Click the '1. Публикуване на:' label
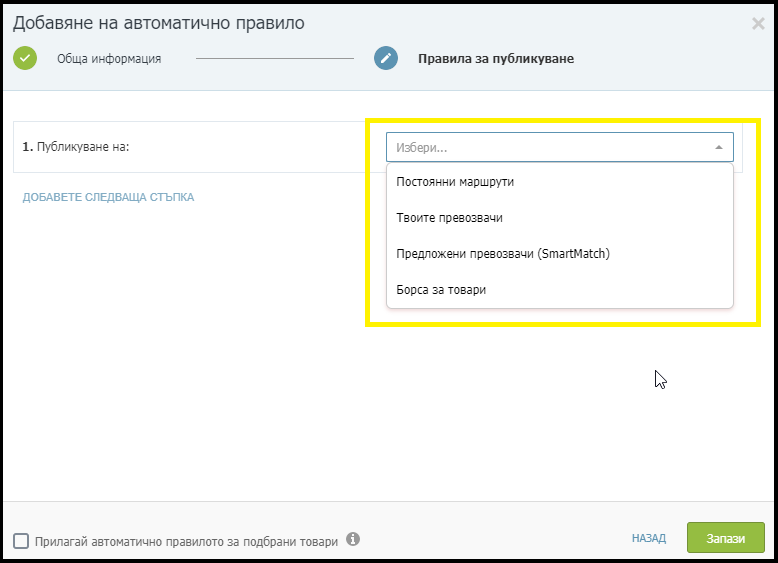This screenshot has width=778, height=563. [75, 147]
